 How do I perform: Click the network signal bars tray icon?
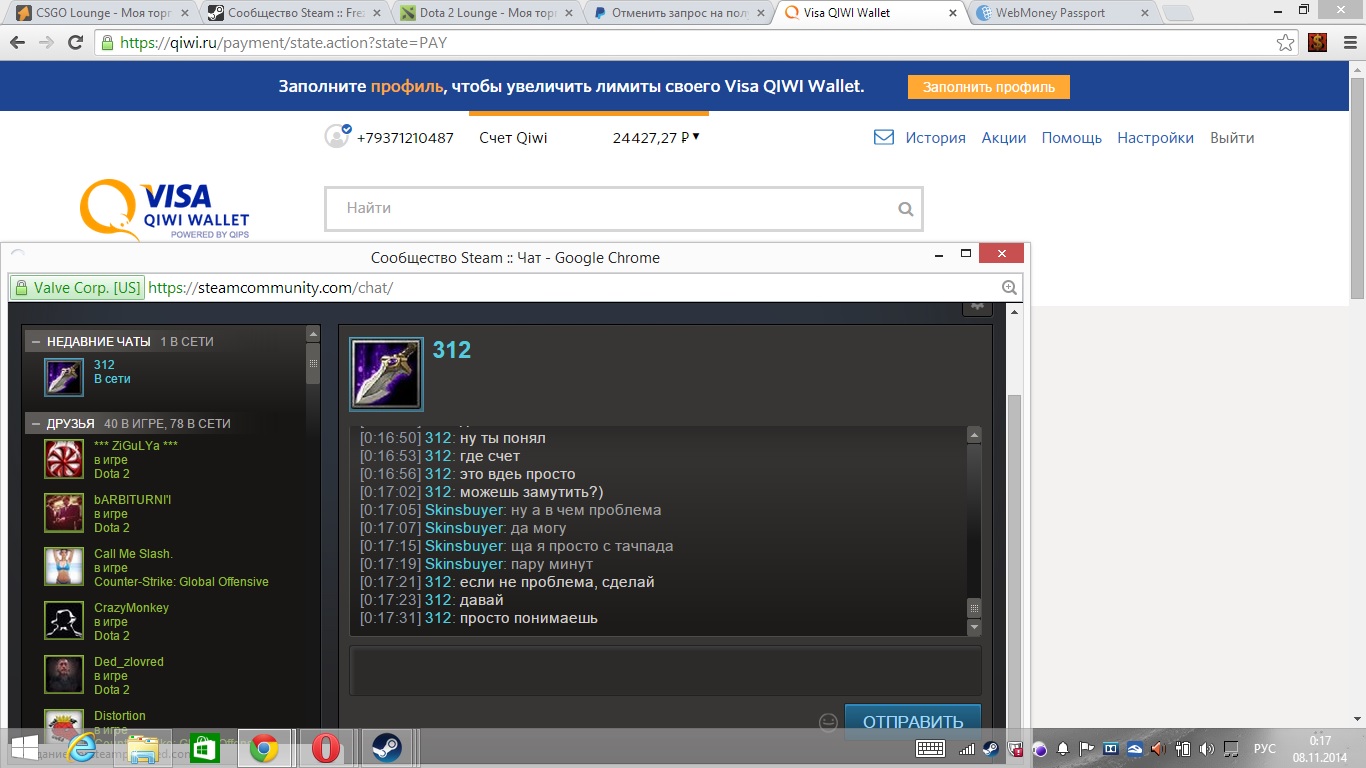[x=966, y=748]
